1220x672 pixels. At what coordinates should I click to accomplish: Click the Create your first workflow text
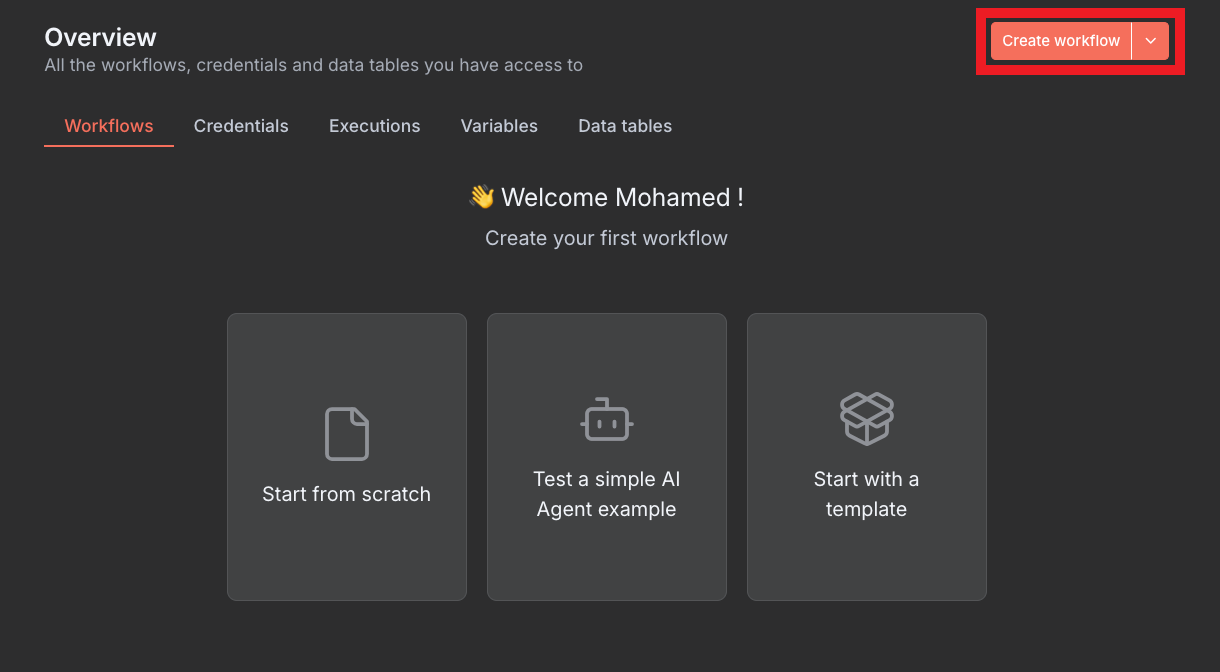(606, 238)
